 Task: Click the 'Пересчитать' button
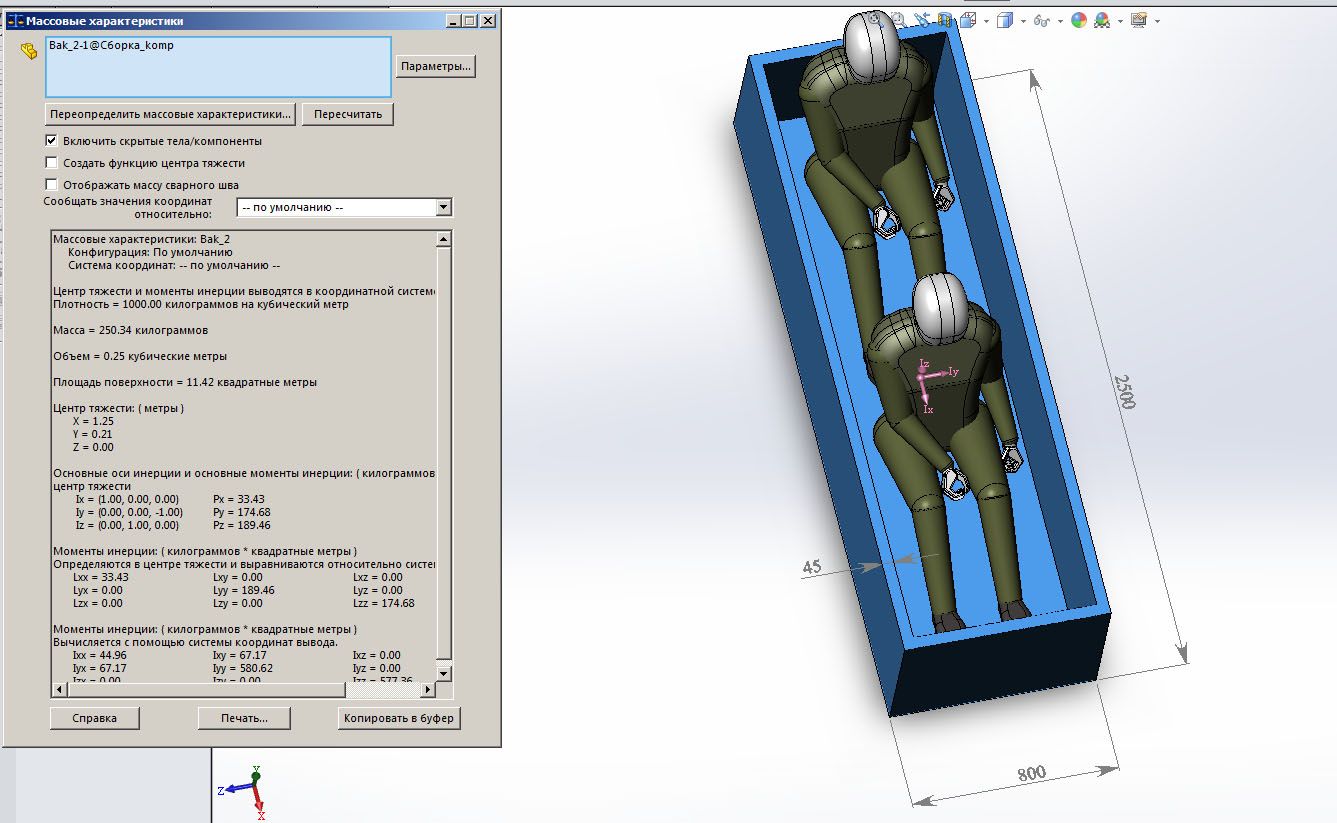348,114
